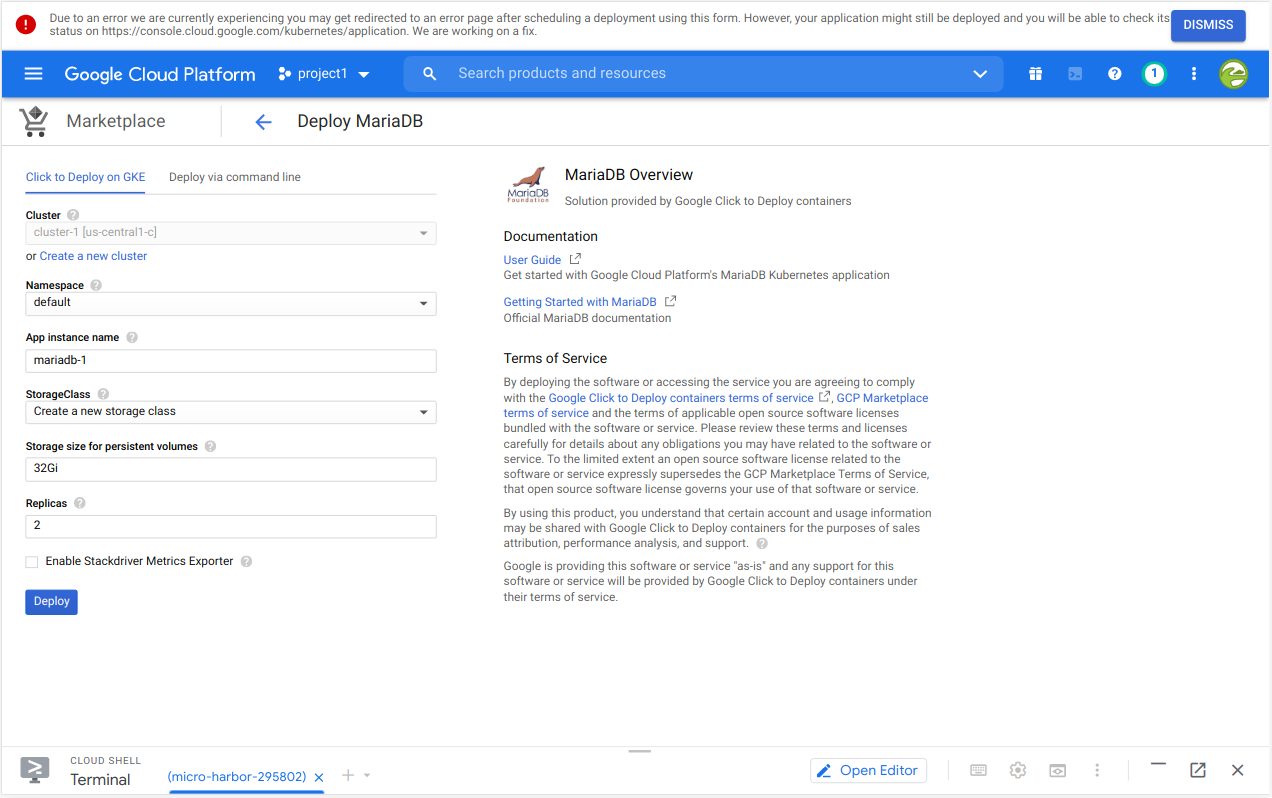Toggle Cloud Shell on-screen keyboard icon
The height and width of the screenshot is (798, 1272).
tap(979, 770)
